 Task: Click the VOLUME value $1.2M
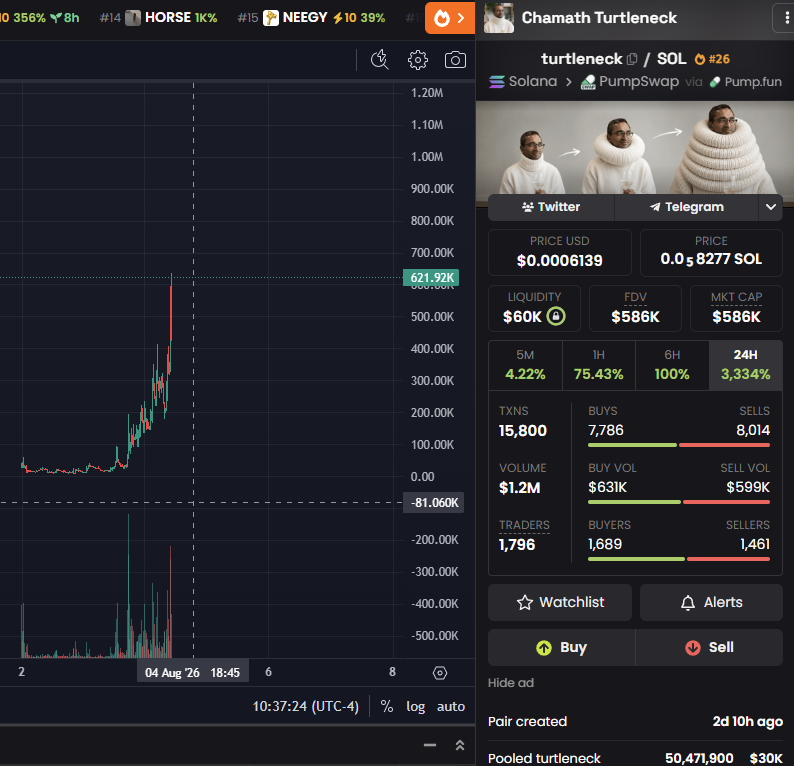[x=520, y=488]
